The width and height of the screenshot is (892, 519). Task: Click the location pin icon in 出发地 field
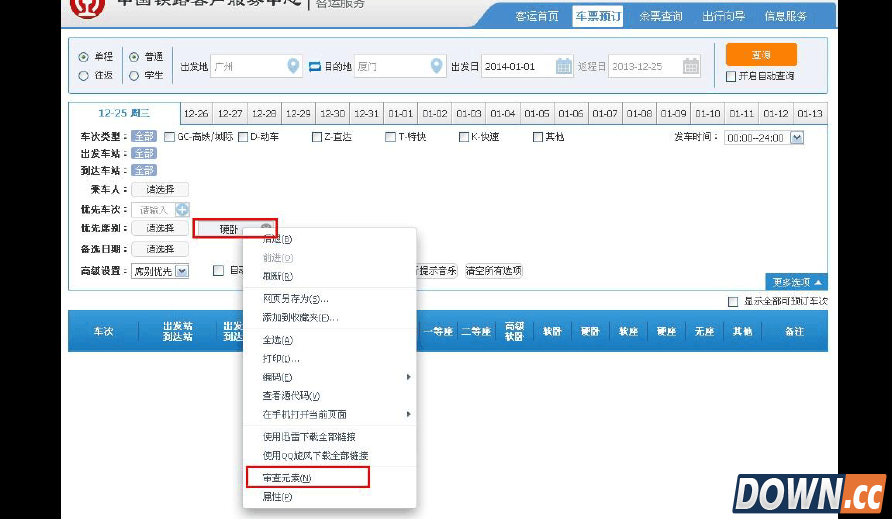coord(293,67)
